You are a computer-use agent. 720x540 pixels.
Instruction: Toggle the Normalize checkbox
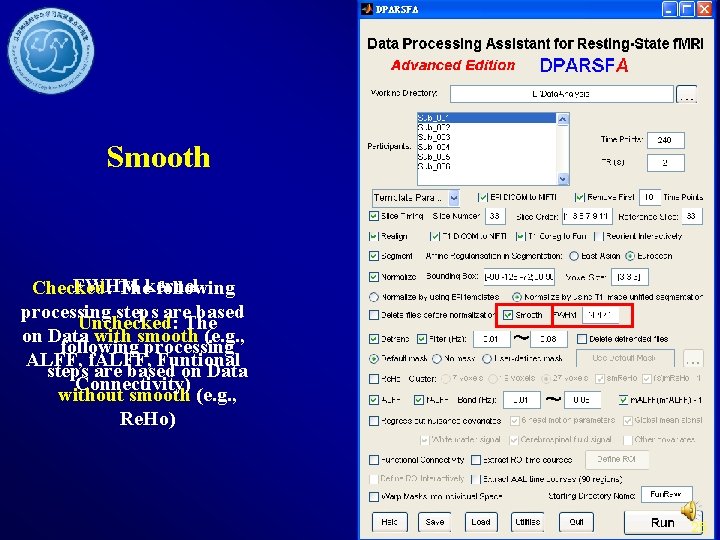tap(374, 277)
